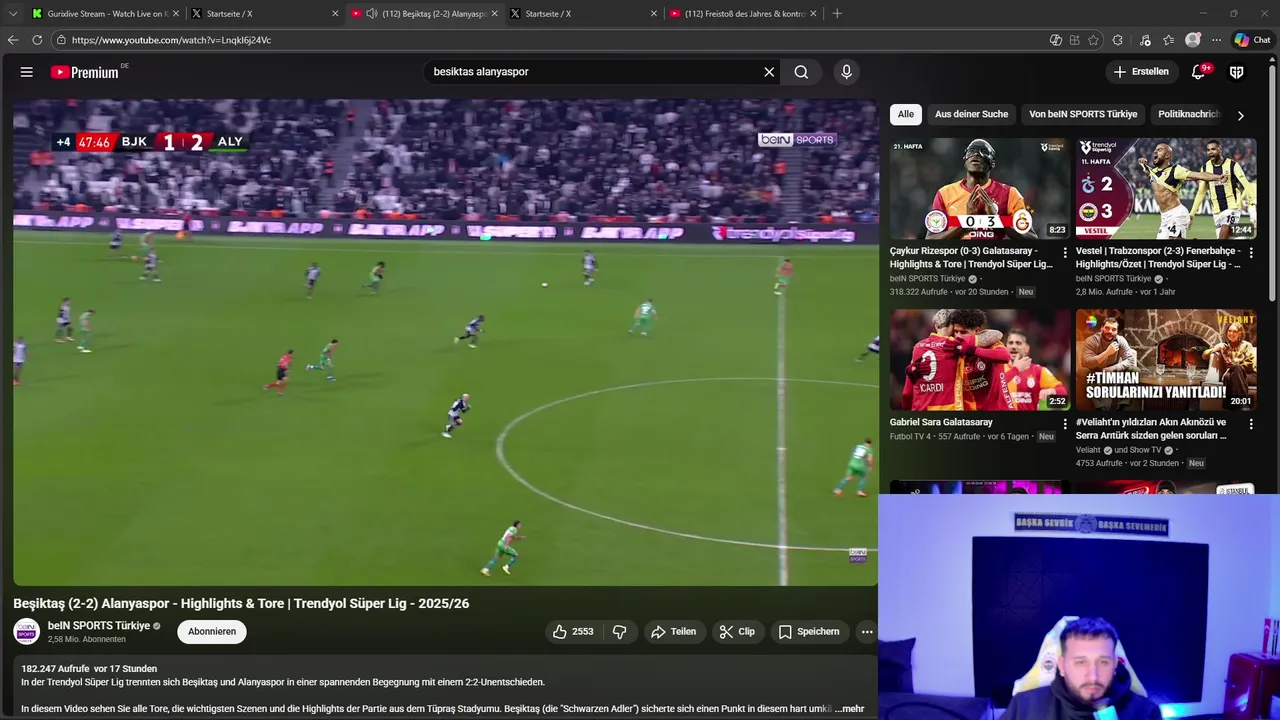This screenshot has height=720, width=1280.
Task: Click title Gabriel Sara Galatasaray
Action: (x=941, y=422)
